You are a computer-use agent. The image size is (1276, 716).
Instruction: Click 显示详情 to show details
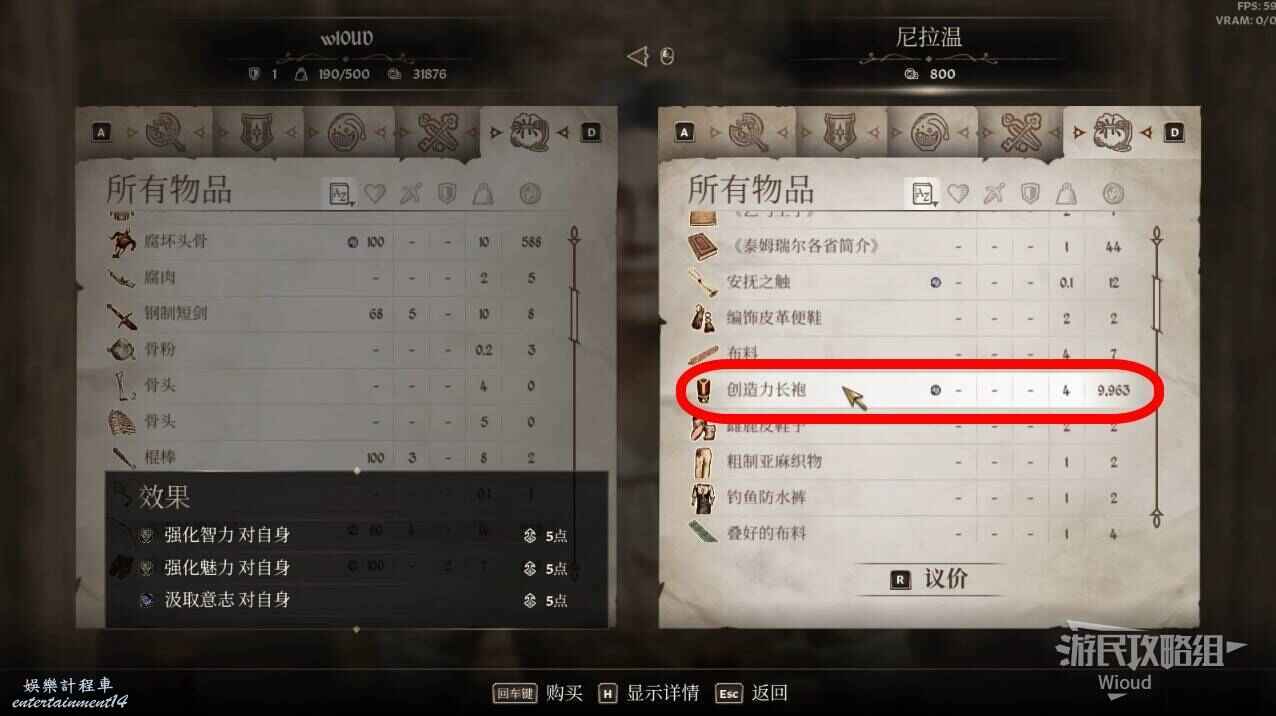pyautogui.click(x=647, y=693)
